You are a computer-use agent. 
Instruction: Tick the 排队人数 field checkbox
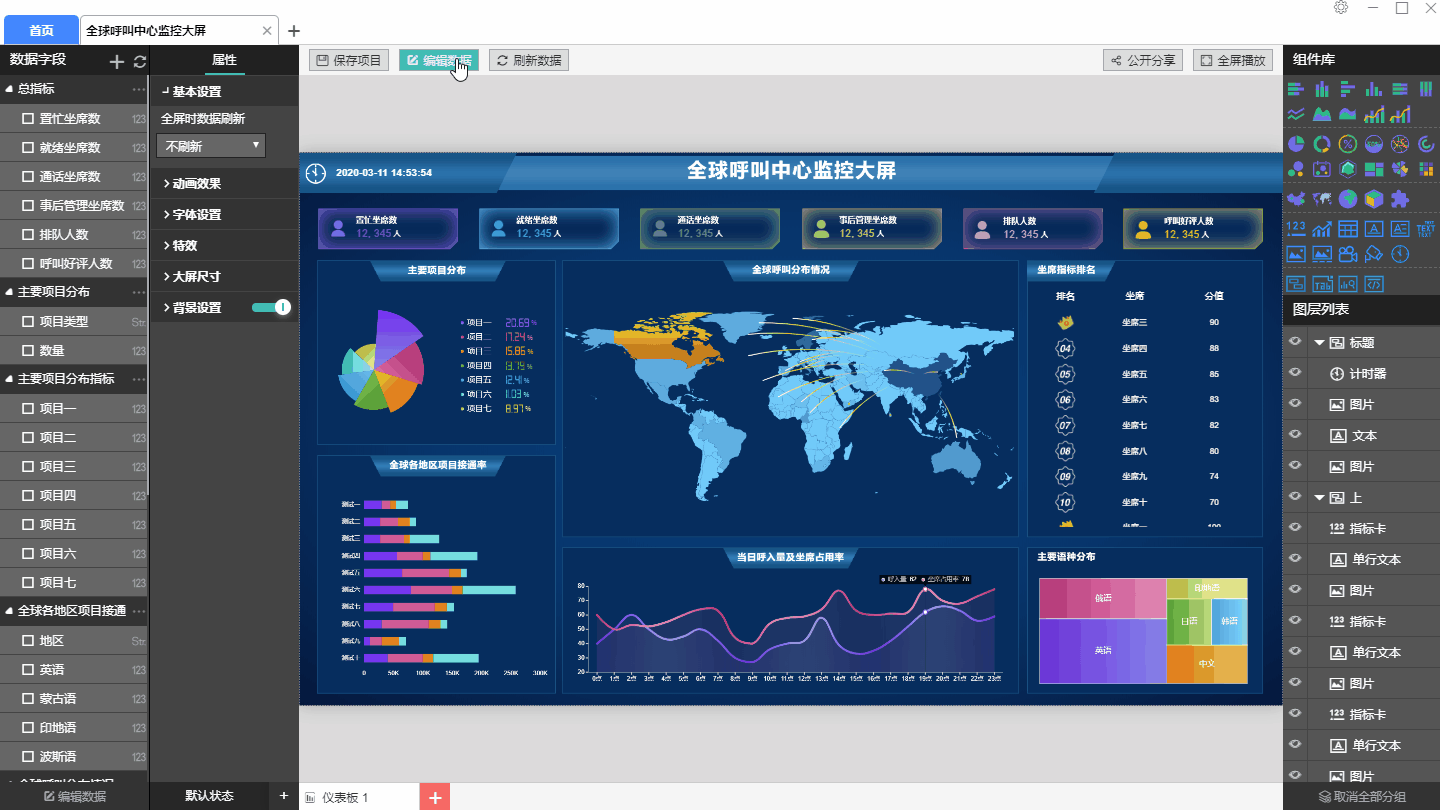[x=28, y=234]
